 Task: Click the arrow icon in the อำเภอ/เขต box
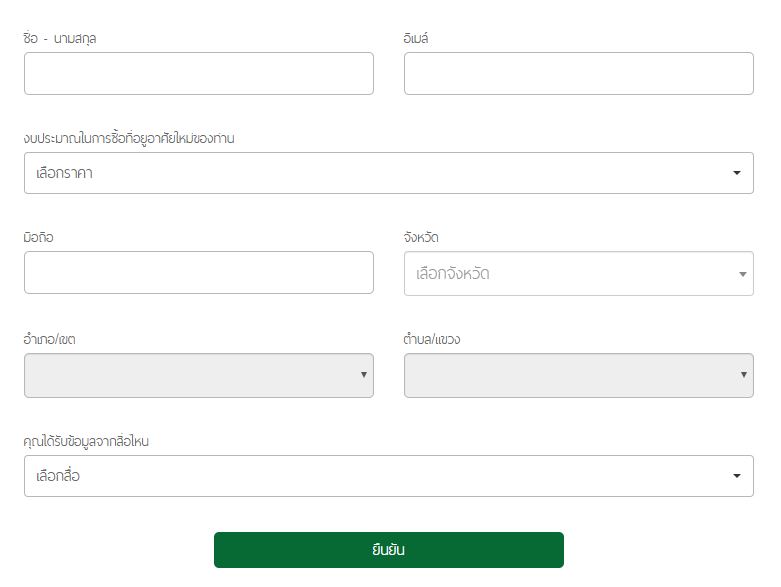coord(364,375)
